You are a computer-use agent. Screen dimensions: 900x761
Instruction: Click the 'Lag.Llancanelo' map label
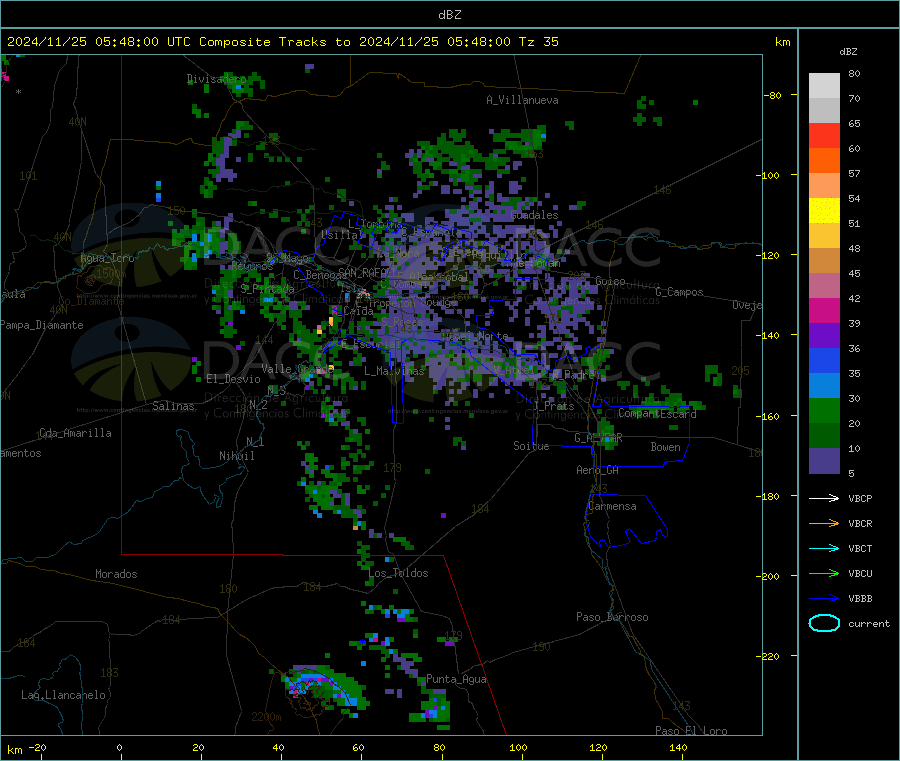(x=64, y=695)
